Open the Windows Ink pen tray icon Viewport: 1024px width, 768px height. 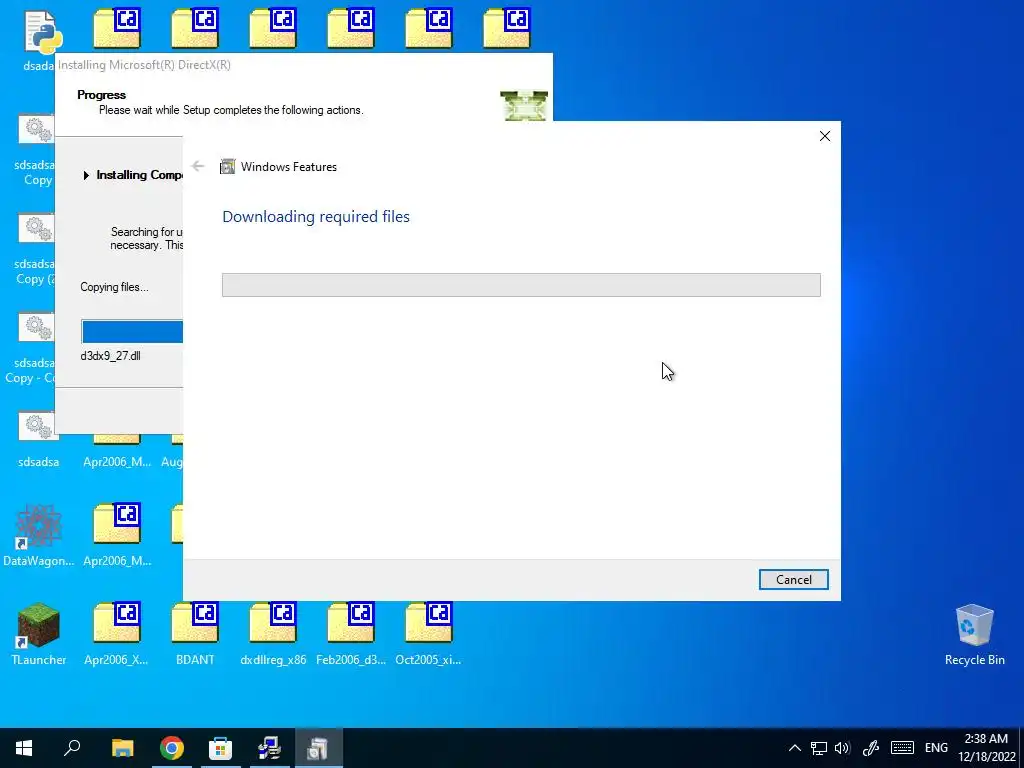[871, 748]
